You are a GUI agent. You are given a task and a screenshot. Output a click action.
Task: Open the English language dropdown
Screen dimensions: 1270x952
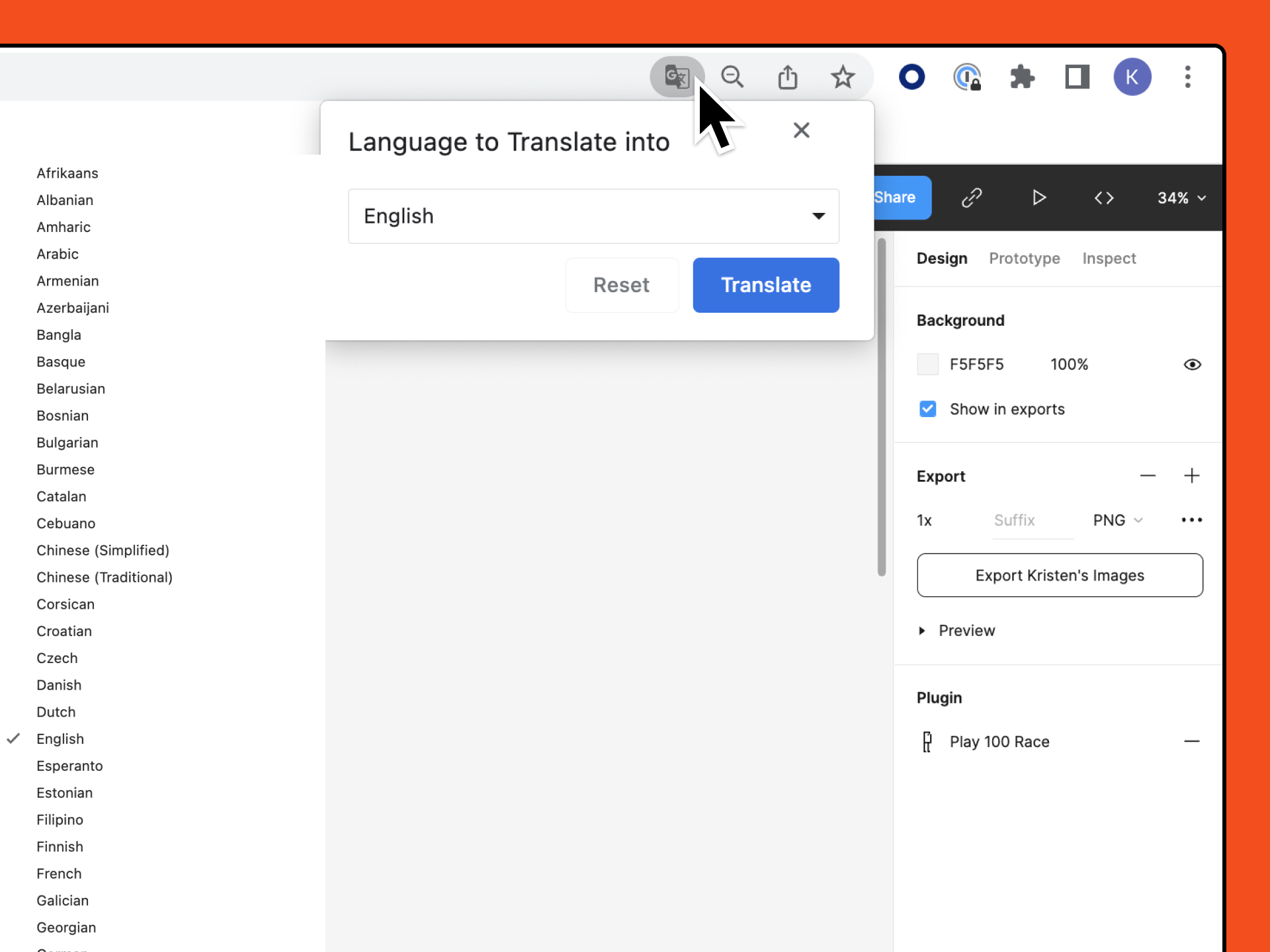coord(593,216)
